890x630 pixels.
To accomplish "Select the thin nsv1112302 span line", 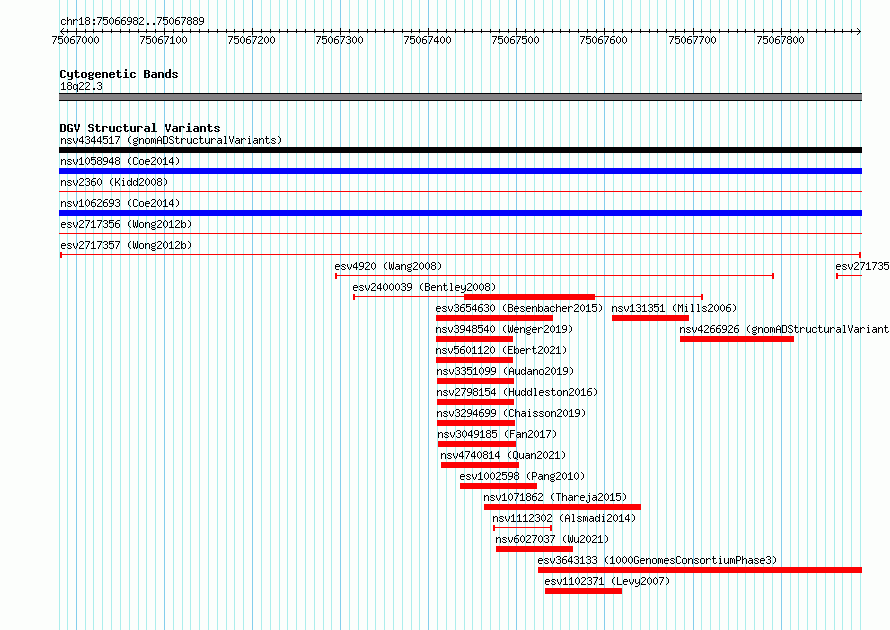I will (523, 528).
